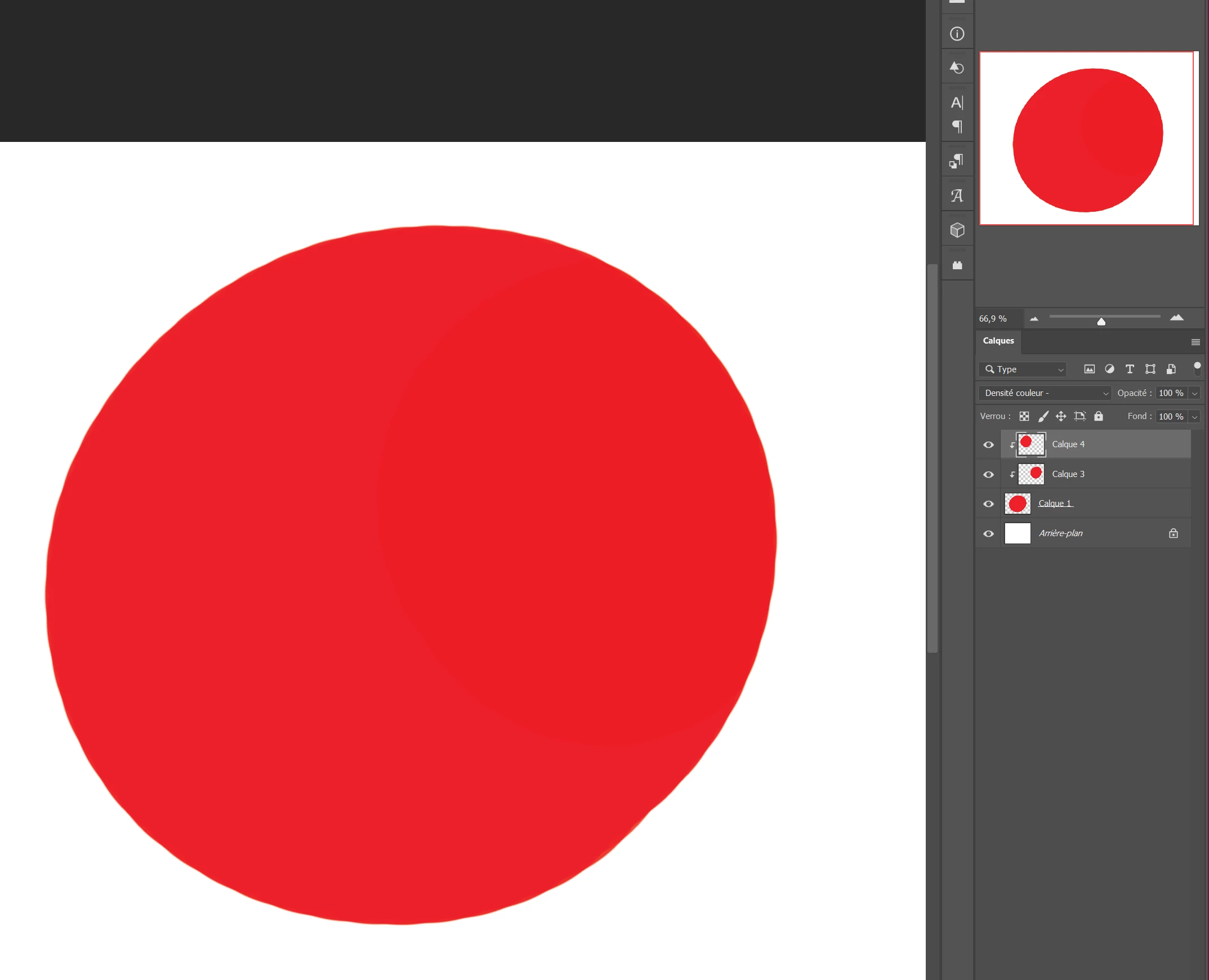The width and height of the screenshot is (1209, 980).
Task: Toggle visibility of Arrière-plan layer
Action: pos(988,534)
